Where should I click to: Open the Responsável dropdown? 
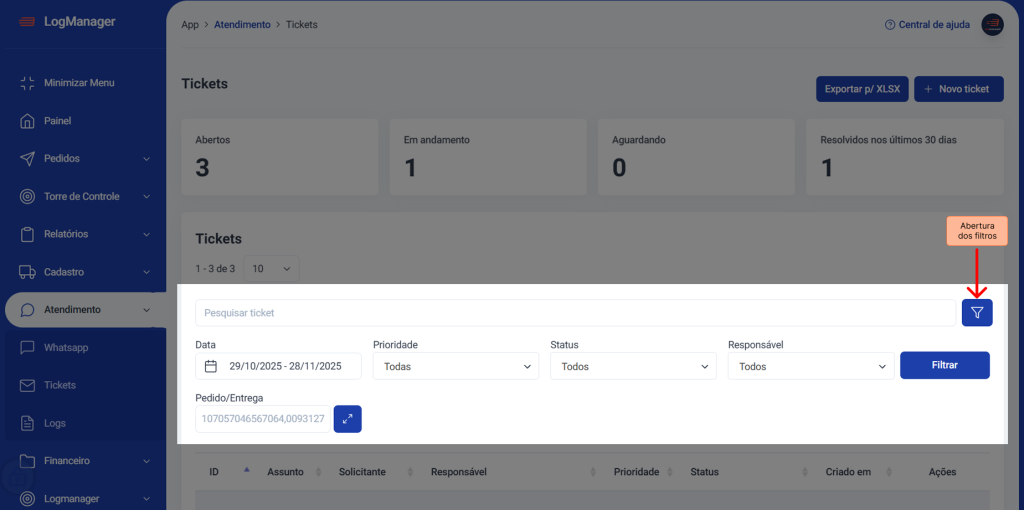(x=810, y=367)
